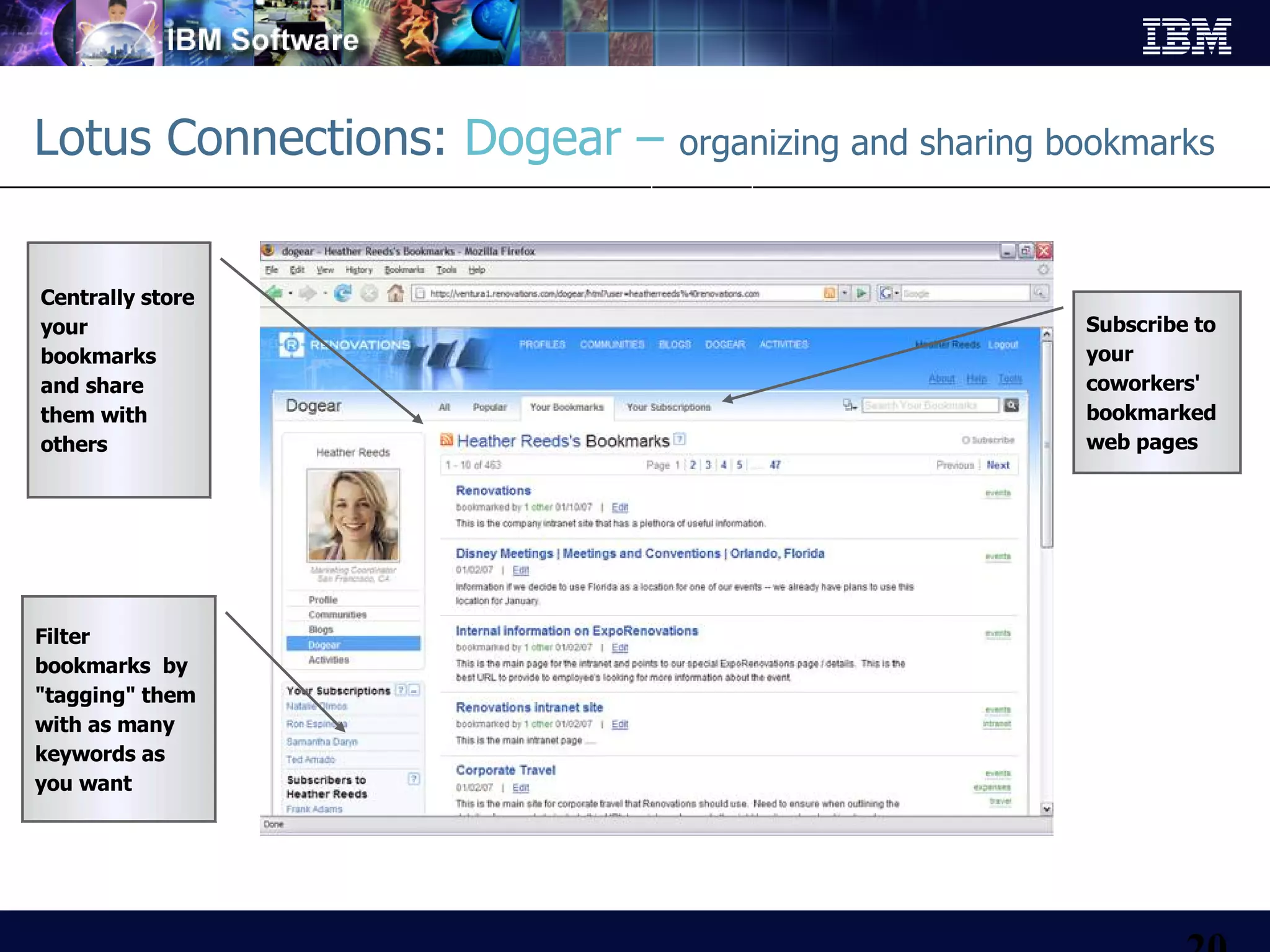Click Edit link under Corporate Travel
The height and width of the screenshot is (952, 1270).
(x=520, y=787)
